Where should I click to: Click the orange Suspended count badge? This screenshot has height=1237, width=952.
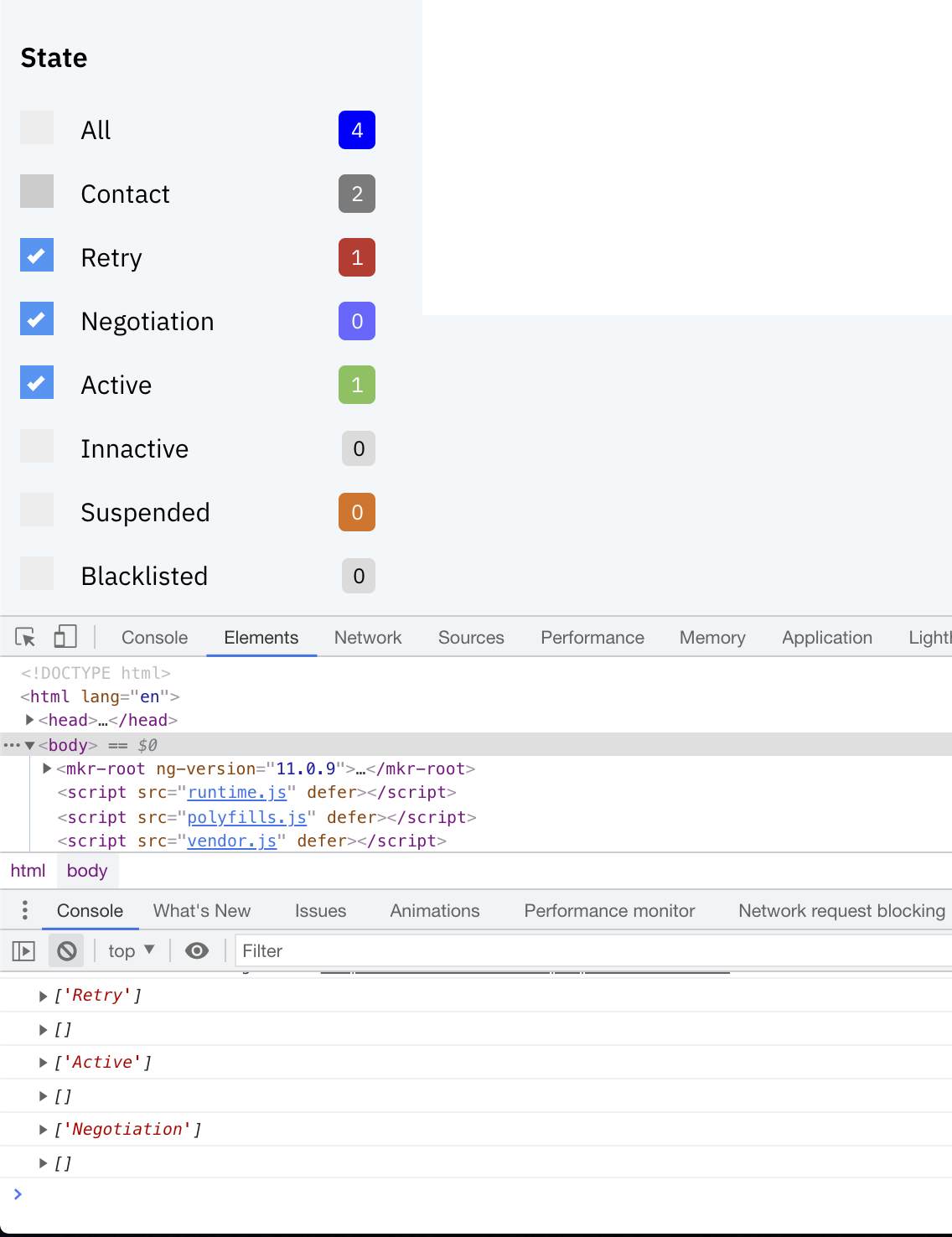click(357, 512)
